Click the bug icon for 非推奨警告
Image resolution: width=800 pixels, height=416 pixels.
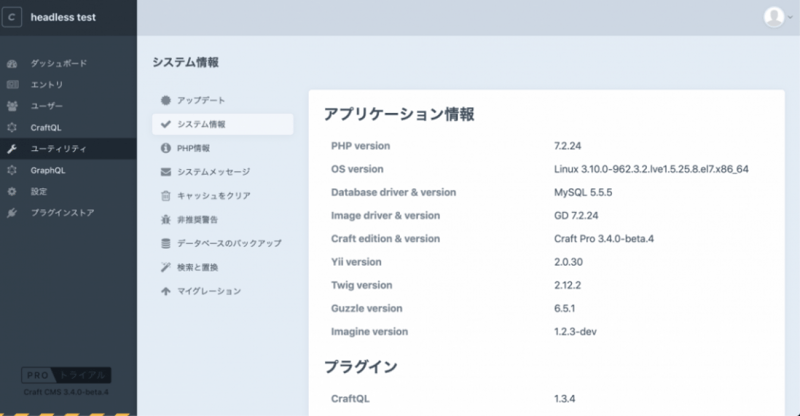tap(166, 220)
